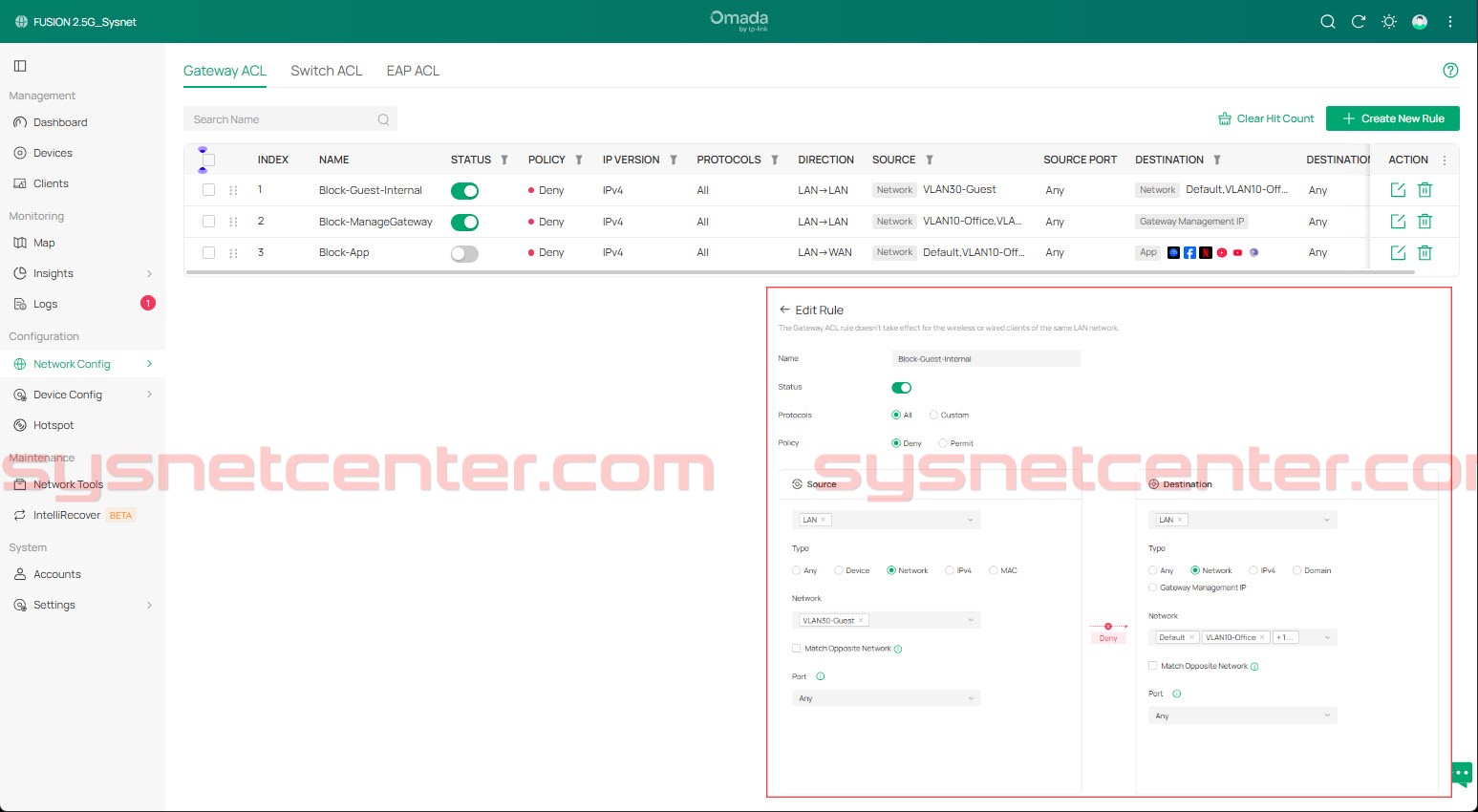Viewport: 1478px width, 812px height.
Task: Open the Source network dropdown showing VLAN30-Guest
Action: pos(887,620)
